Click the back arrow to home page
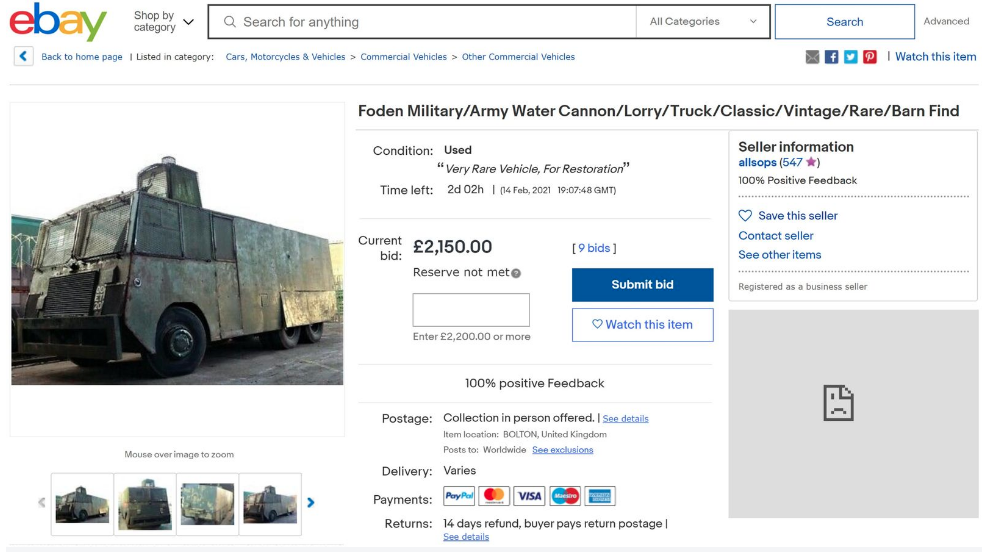This screenshot has height=552, width=1001. (x=24, y=56)
